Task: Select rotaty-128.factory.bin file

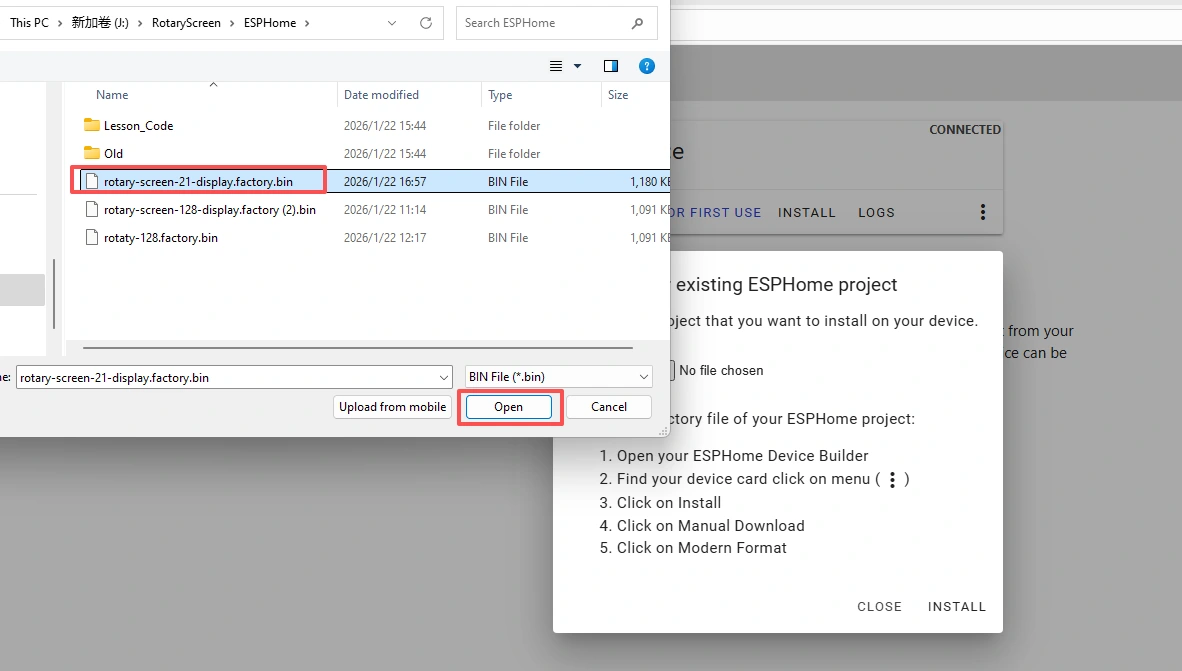Action: point(160,238)
